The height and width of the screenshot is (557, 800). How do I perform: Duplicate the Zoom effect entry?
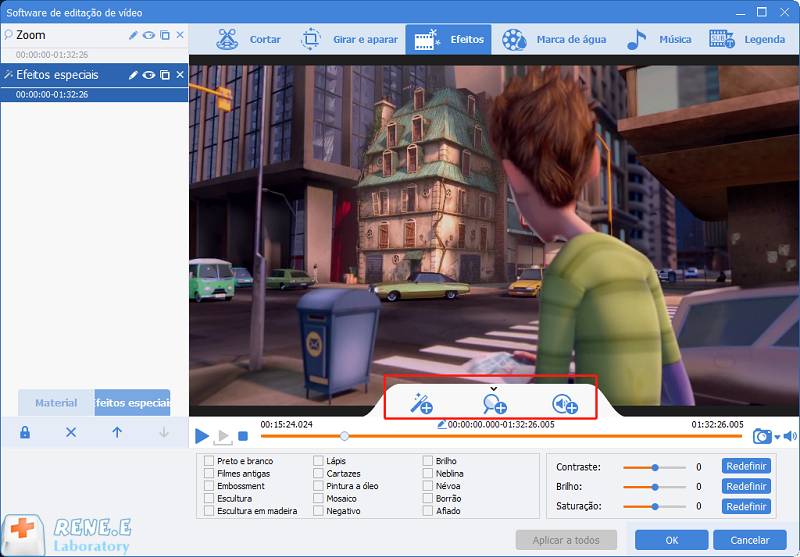coord(165,35)
